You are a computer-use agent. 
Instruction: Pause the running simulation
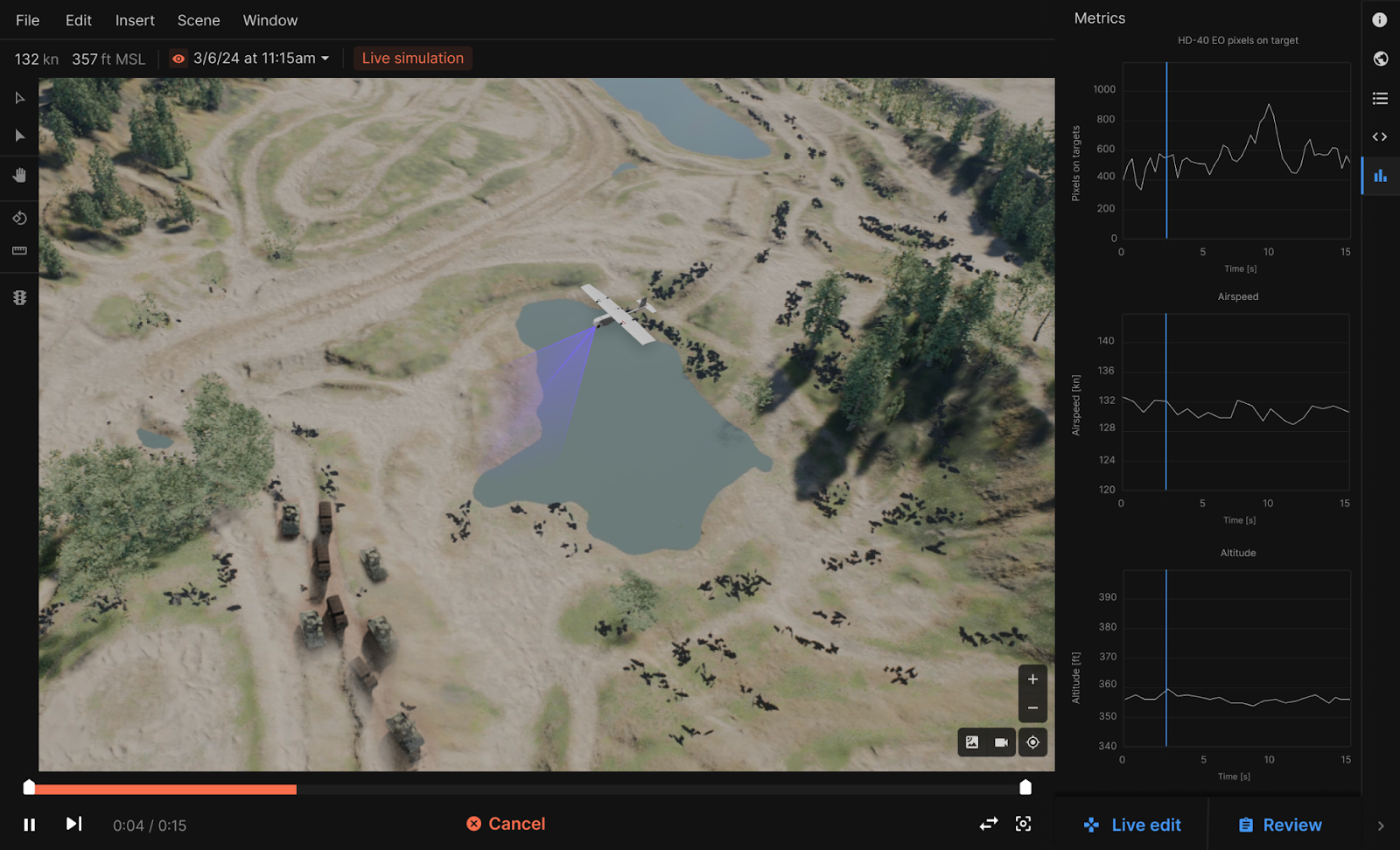pyautogui.click(x=30, y=824)
